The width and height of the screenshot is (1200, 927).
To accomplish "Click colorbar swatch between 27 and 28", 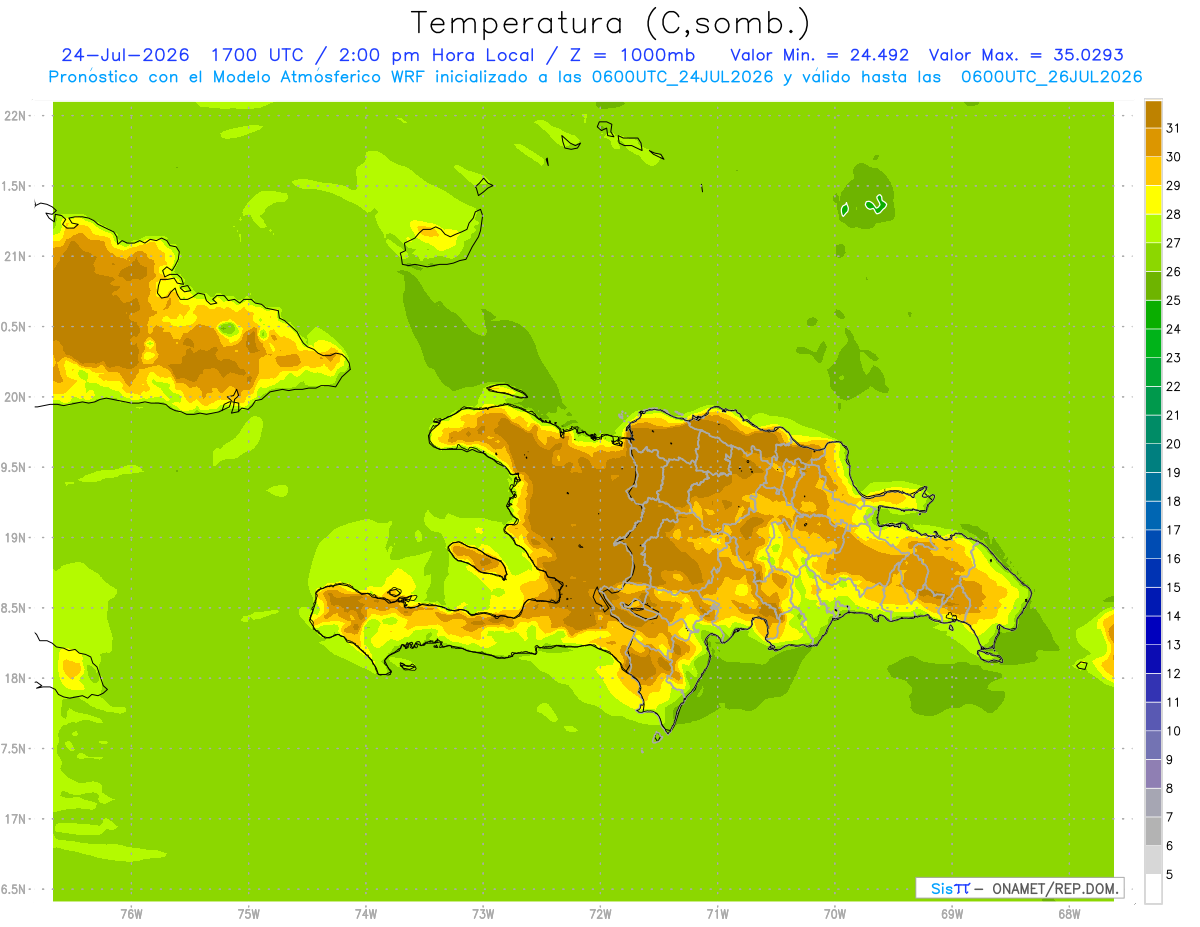I will pyautogui.click(x=1153, y=228).
